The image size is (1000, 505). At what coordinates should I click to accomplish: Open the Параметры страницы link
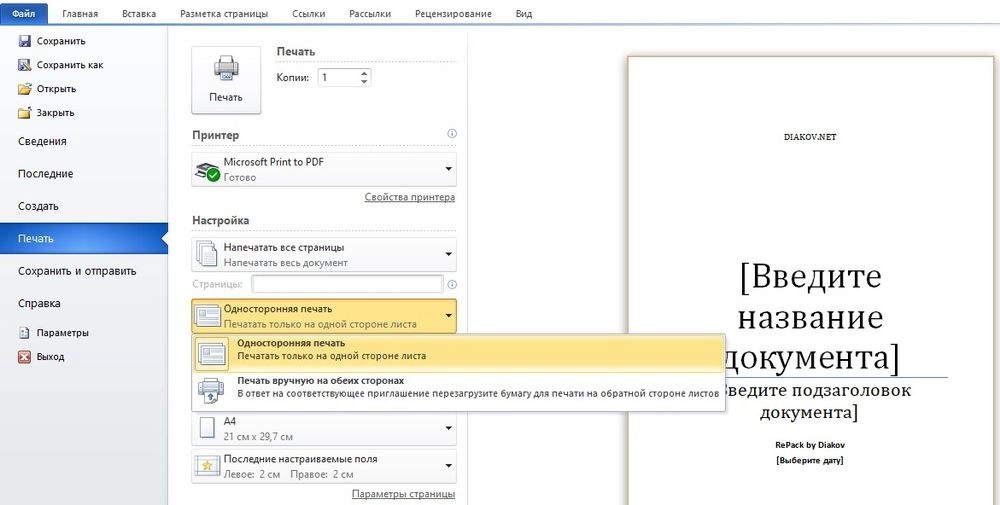pyautogui.click(x=403, y=494)
